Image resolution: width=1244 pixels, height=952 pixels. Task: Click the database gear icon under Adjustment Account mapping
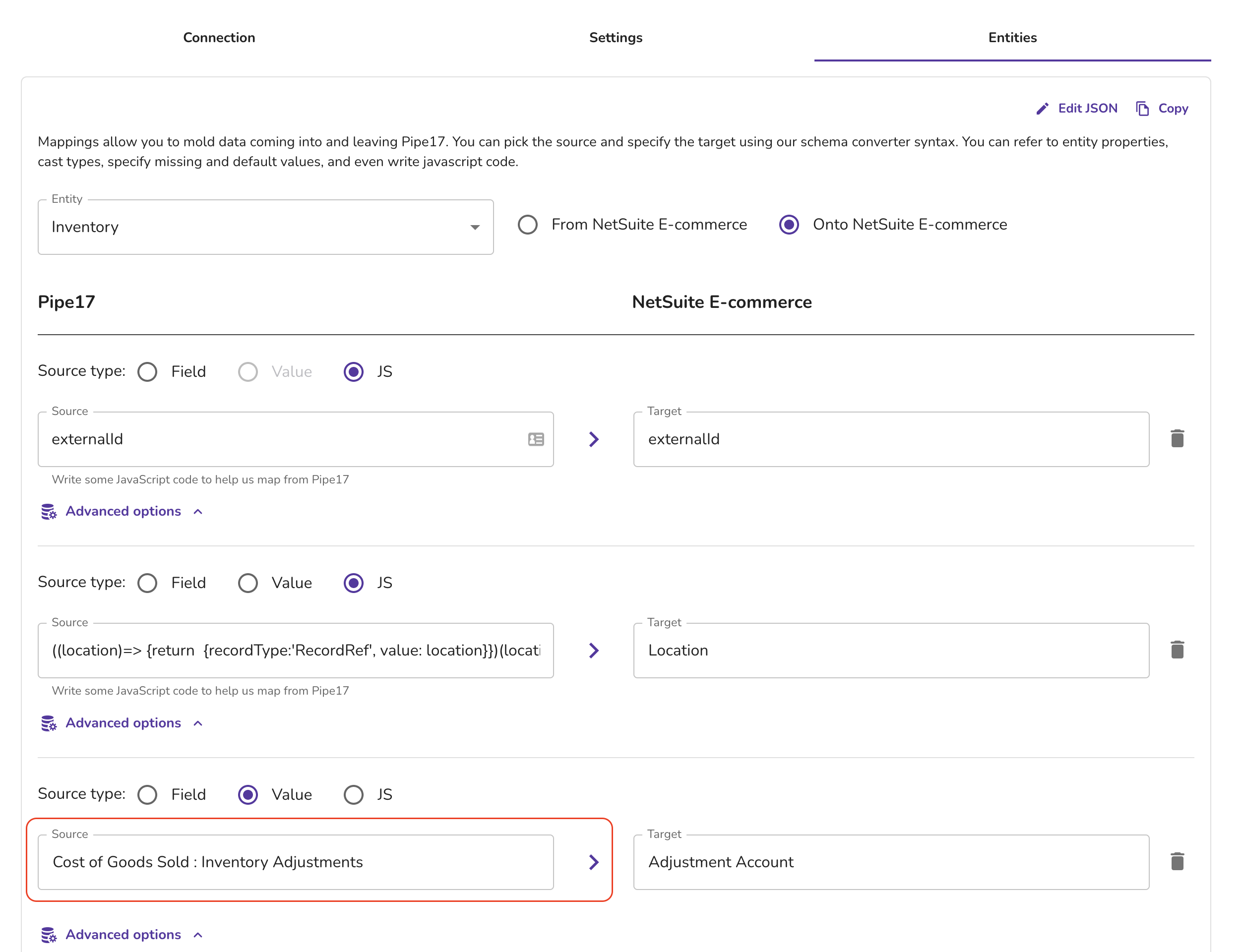pyautogui.click(x=49, y=935)
